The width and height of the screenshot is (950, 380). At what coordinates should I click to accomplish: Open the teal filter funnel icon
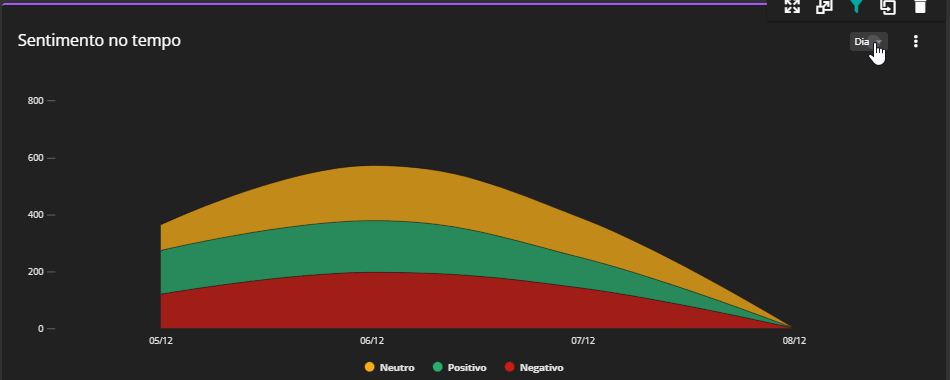[855, 7]
